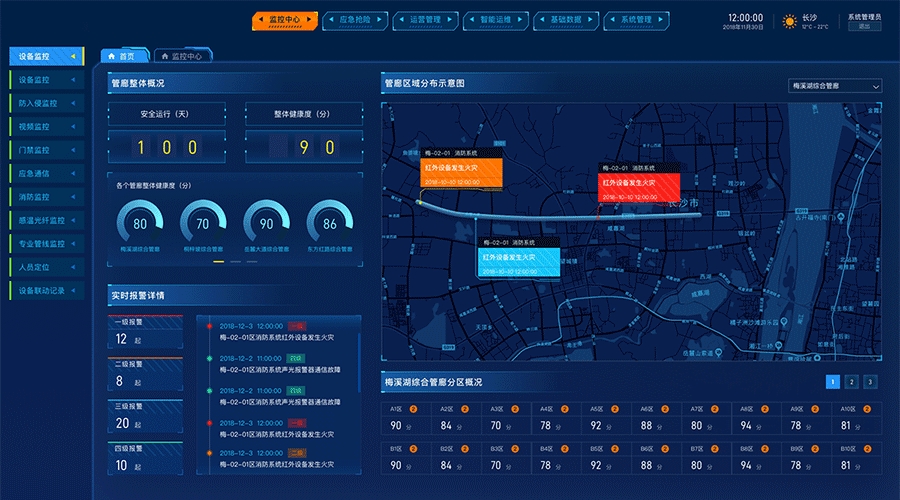Click the orange badge next to A2区
Viewport: 900px width, 500px height.
click(465, 409)
